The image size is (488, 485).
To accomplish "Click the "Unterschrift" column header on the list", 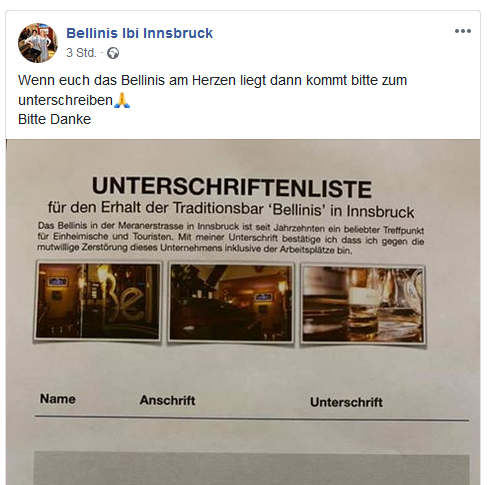I will click(x=346, y=402).
